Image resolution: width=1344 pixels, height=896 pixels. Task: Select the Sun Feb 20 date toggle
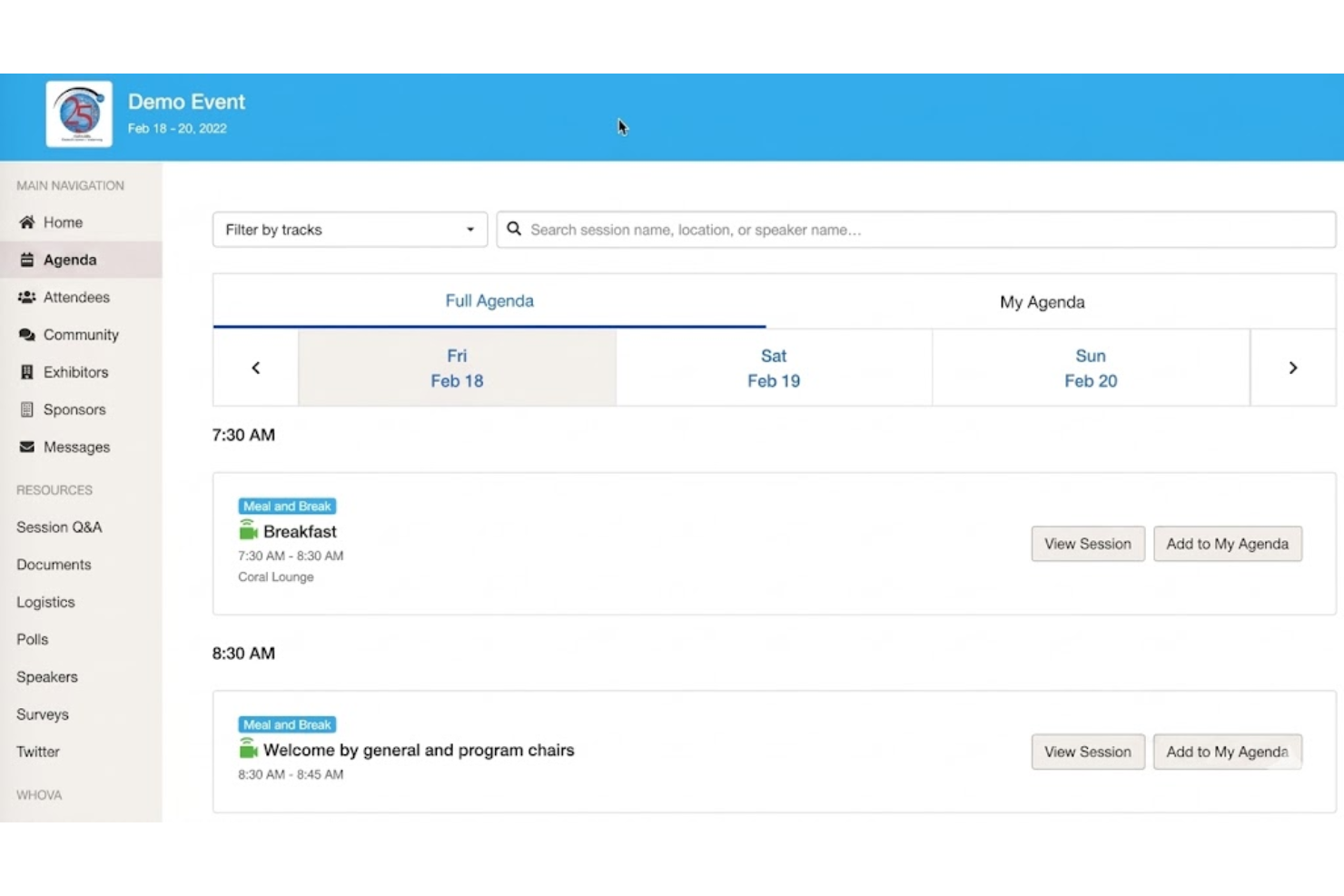[1090, 368]
